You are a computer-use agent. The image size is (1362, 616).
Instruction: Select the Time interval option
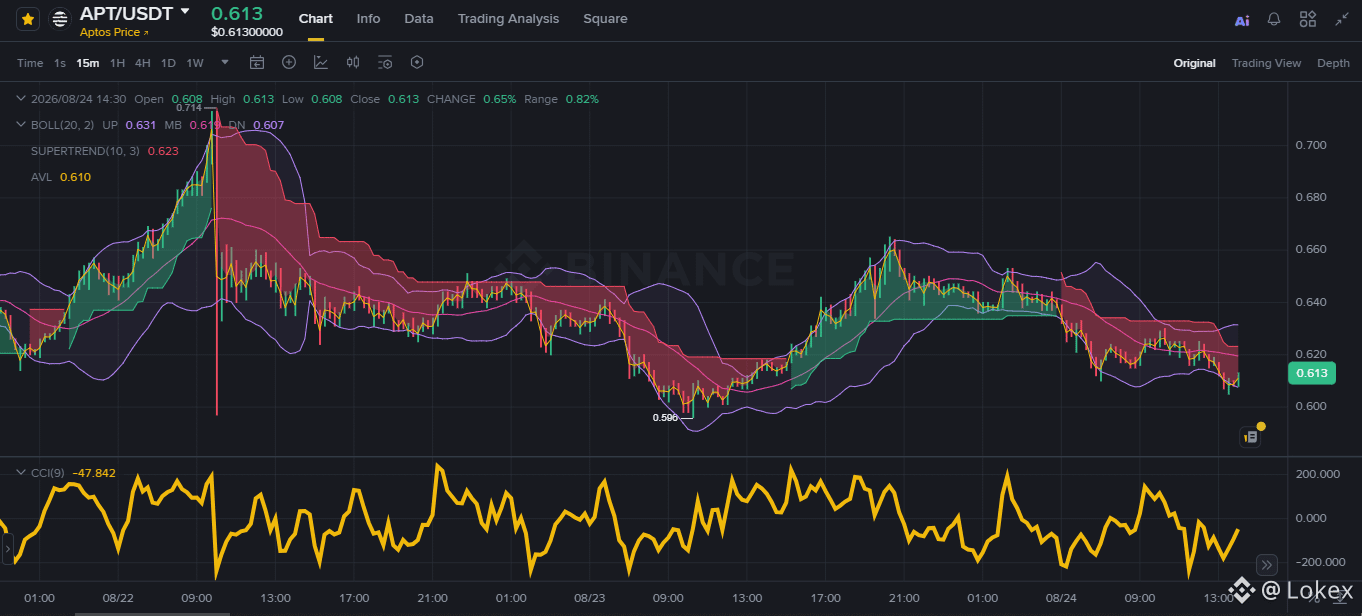coord(30,63)
